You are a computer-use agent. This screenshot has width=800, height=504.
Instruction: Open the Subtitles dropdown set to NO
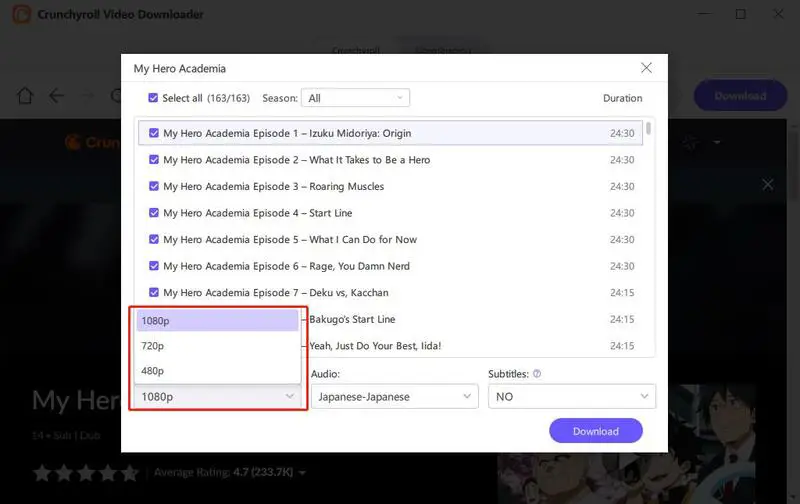571,396
